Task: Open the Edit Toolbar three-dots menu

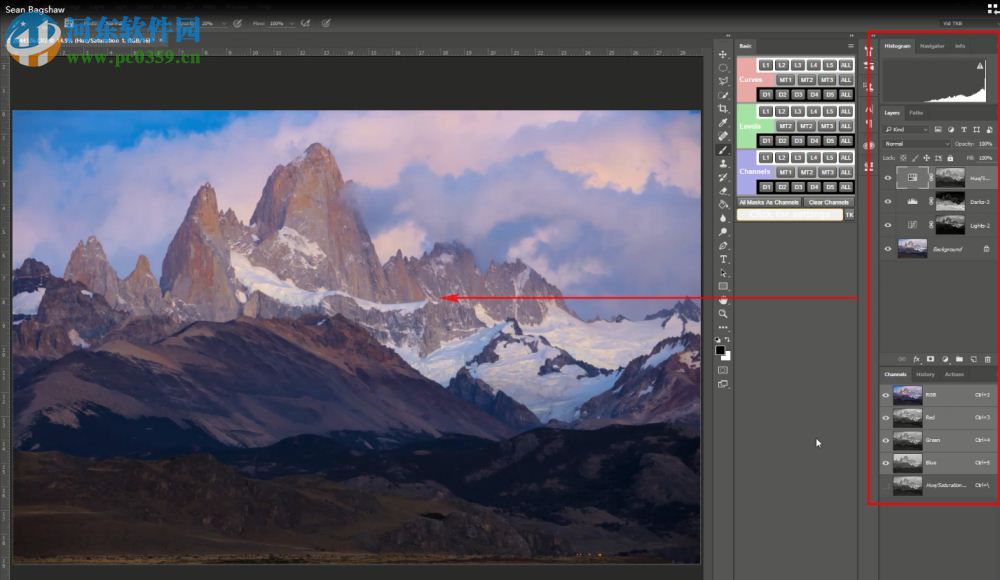Action: click(723, 327)
